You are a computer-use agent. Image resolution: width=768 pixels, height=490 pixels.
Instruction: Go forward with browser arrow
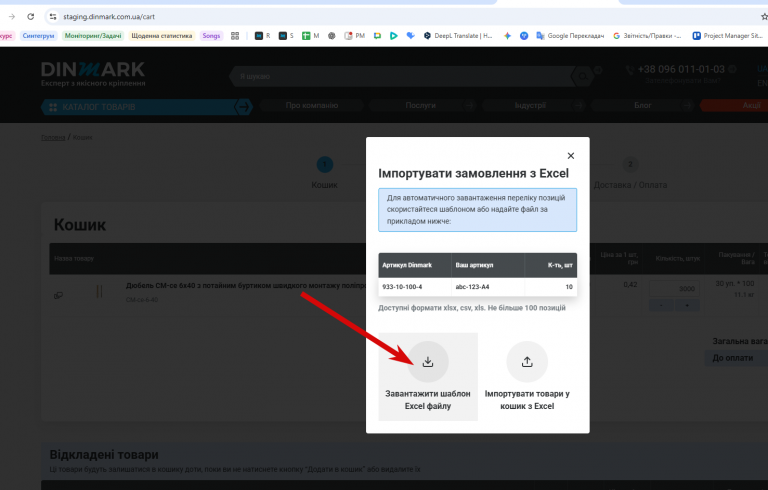(x=12, y=17)
